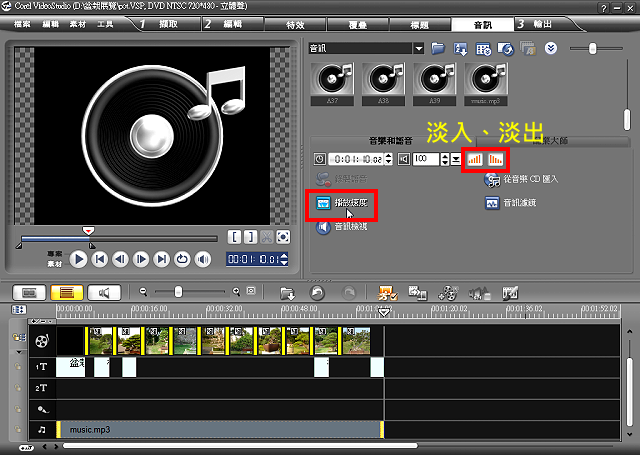Viewport: 640px width, 455px height.
Task: Click the smart proxy toolbar icon
Action: point(387,293)
